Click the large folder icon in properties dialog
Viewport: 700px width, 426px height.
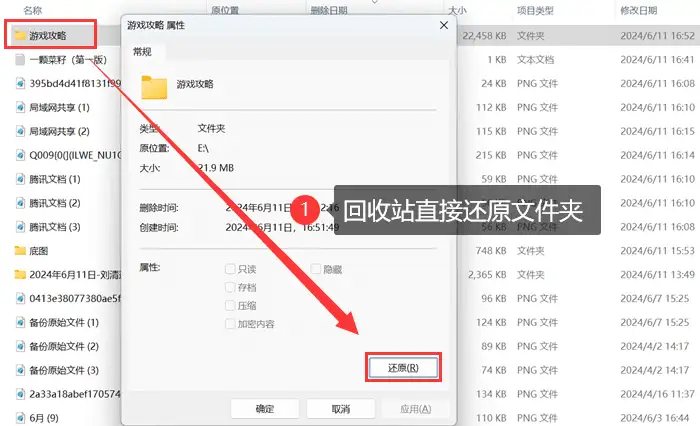tap(154, 87)
